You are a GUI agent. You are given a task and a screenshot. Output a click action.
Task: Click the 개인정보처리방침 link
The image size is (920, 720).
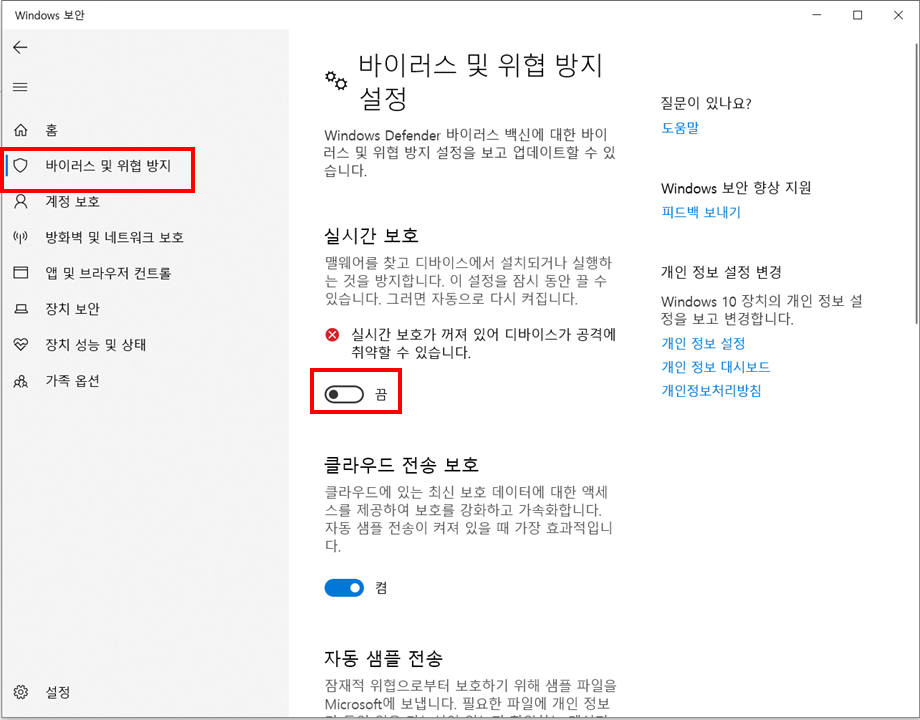(x=711, y=391)
